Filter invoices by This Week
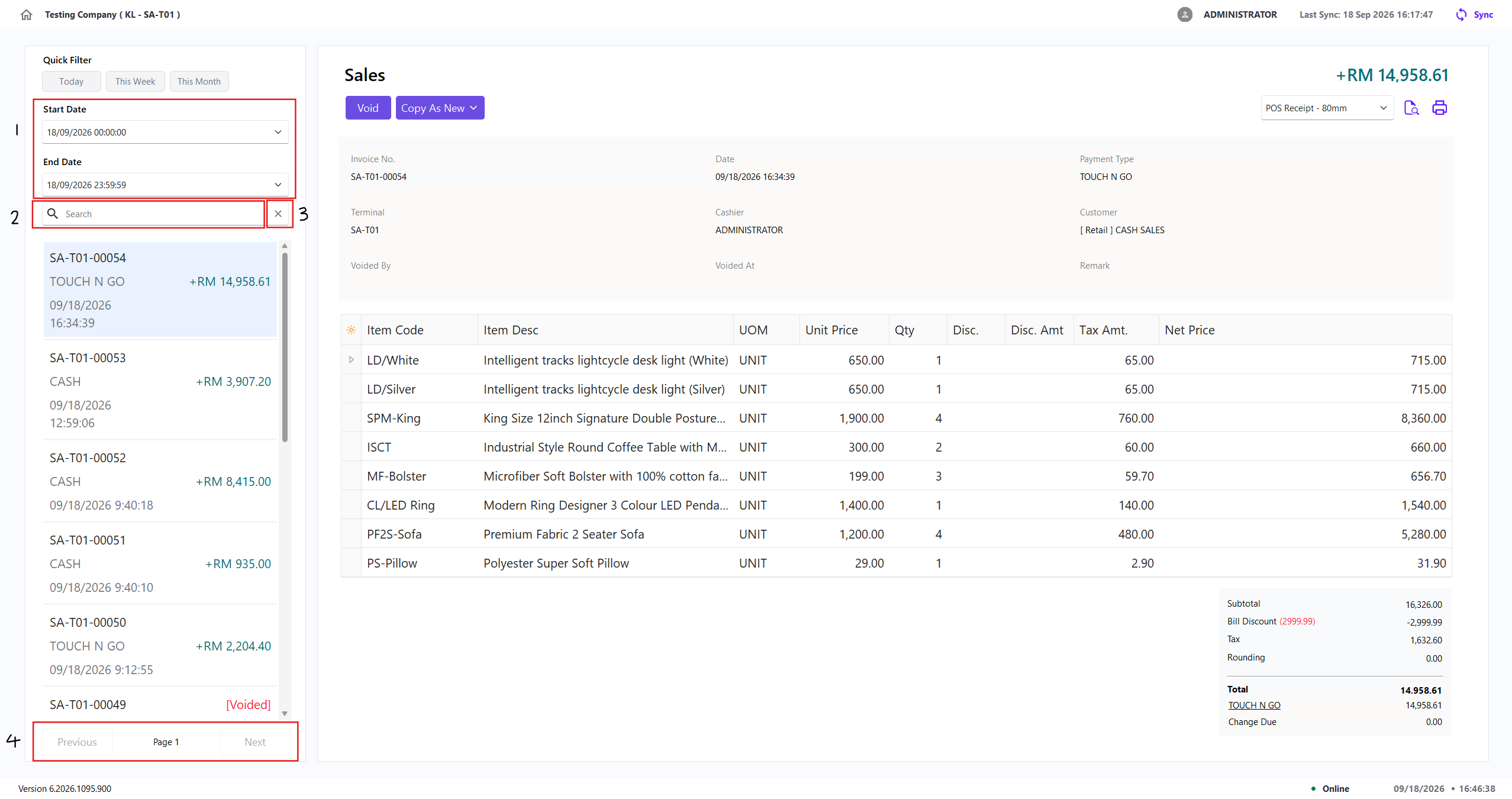1512x799 pixels. tap(135, 82)
